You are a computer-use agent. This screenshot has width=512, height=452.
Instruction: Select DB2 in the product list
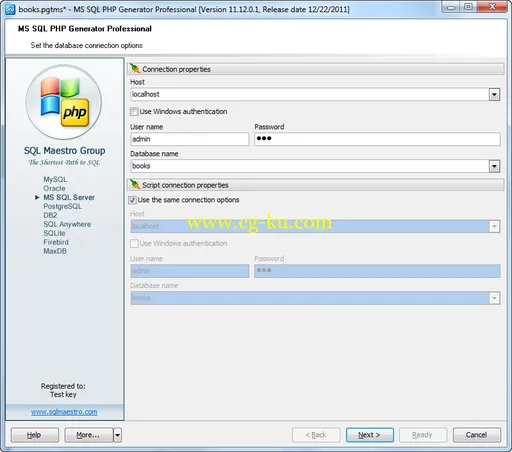[50, 215]
